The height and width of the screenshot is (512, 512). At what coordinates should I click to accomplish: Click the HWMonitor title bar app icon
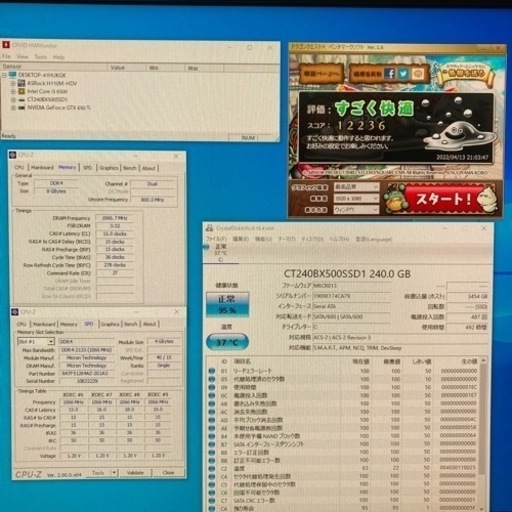pyautogui.click(x=6, y=44)
